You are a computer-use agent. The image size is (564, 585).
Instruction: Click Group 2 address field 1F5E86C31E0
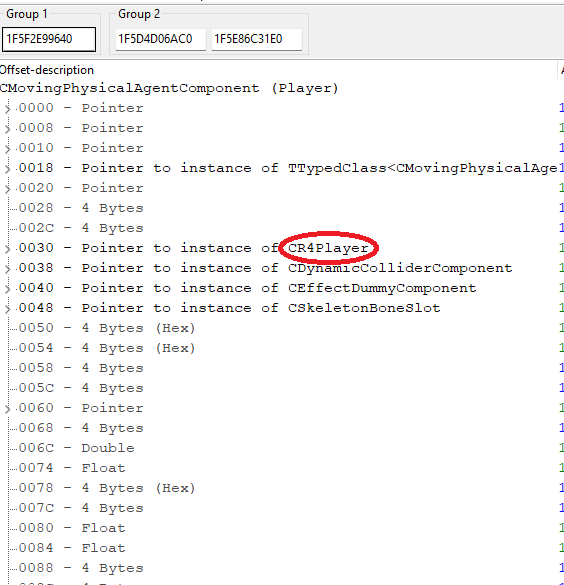(x=257, y=39)
